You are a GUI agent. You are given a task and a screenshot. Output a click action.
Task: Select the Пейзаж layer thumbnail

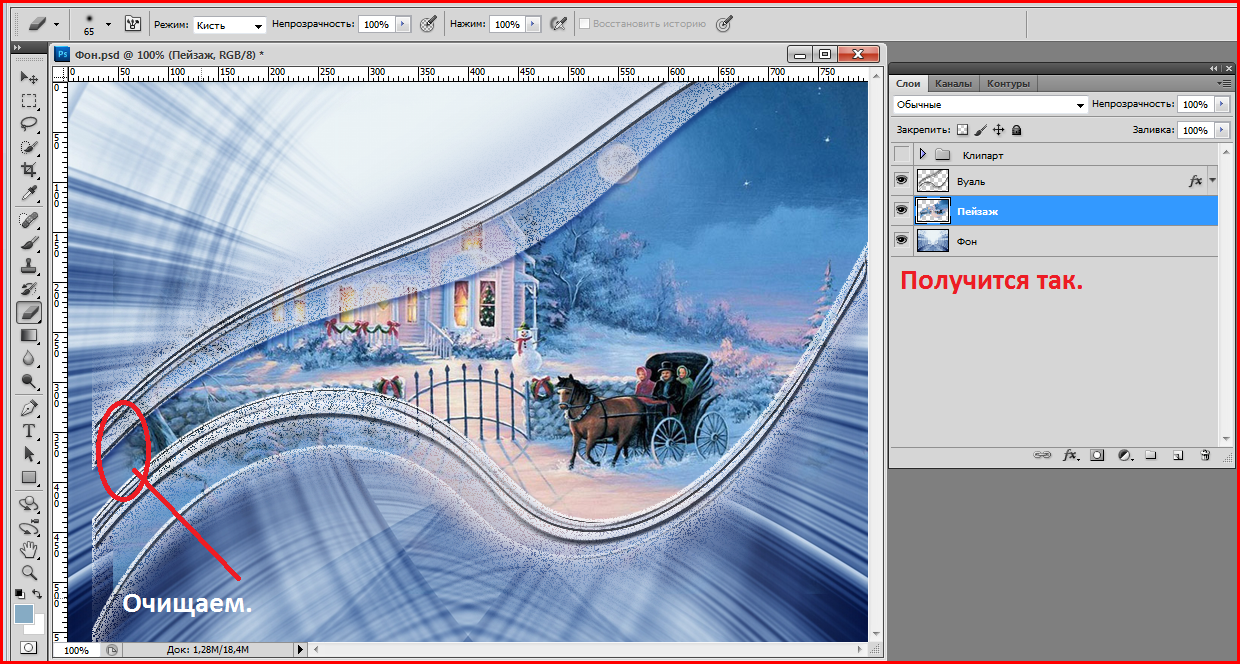coord(933,210)
